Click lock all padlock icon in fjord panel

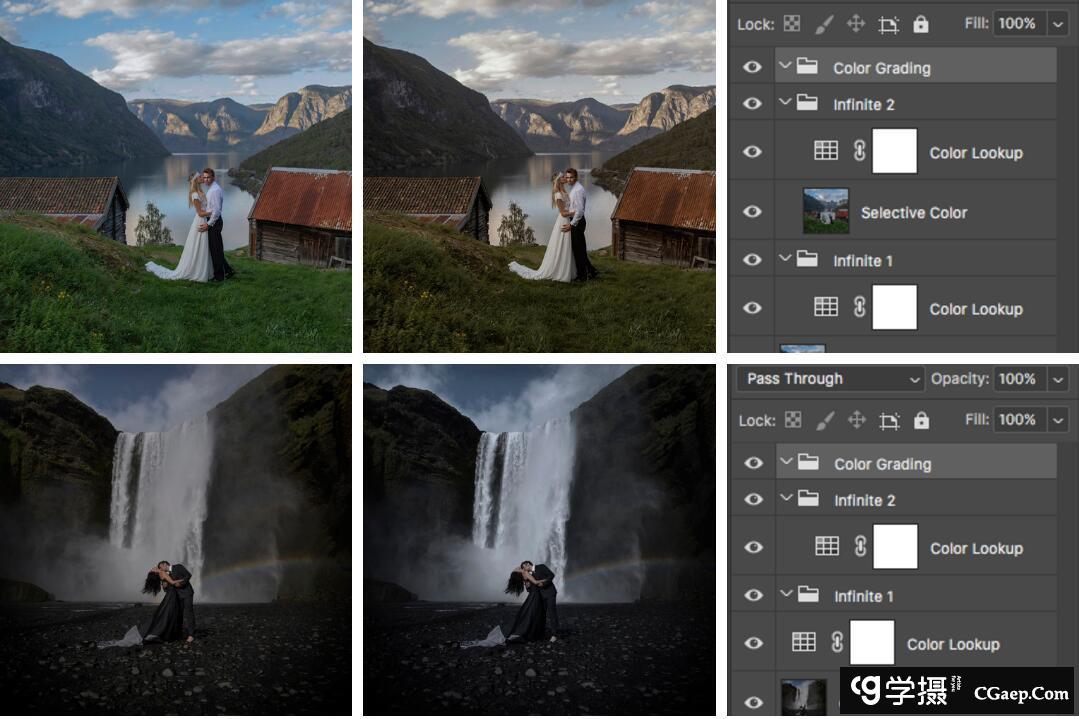(x=920, y=24)
